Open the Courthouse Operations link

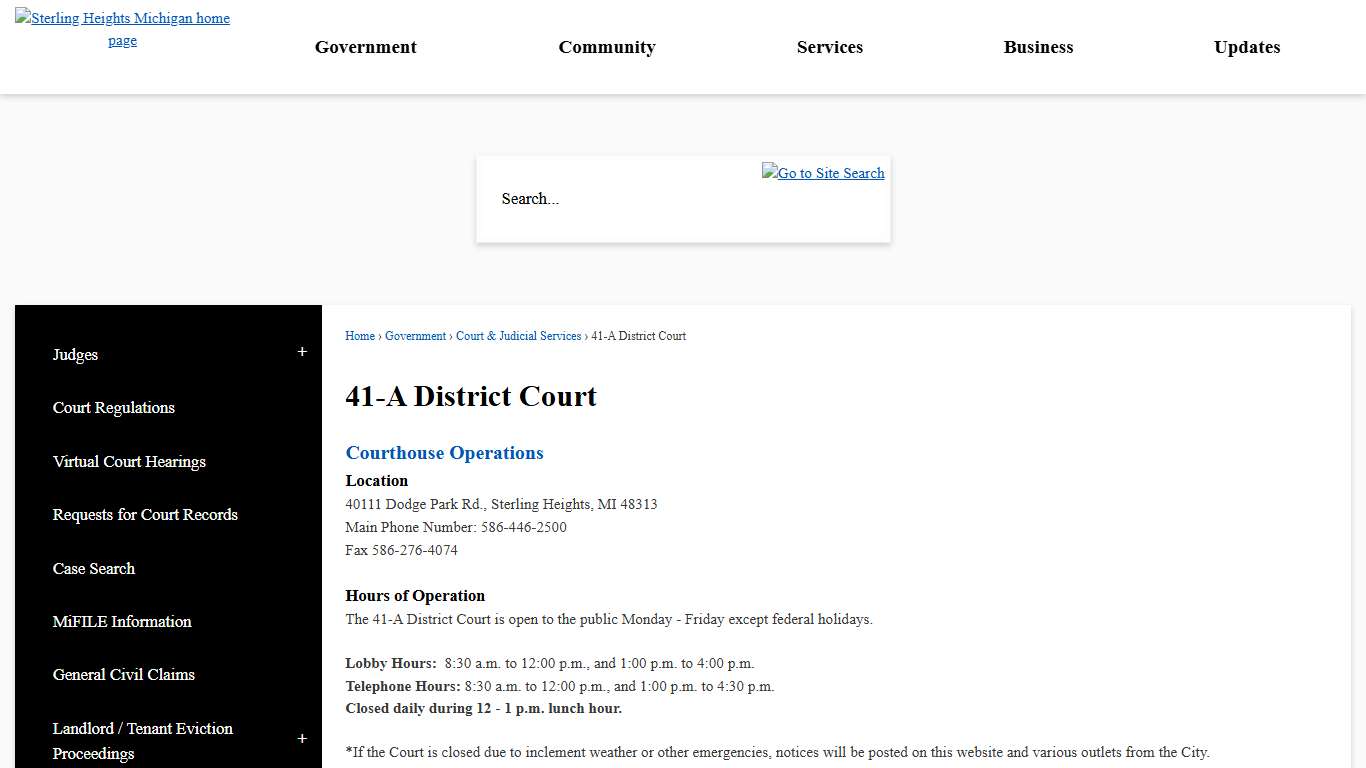coord(444,453)
